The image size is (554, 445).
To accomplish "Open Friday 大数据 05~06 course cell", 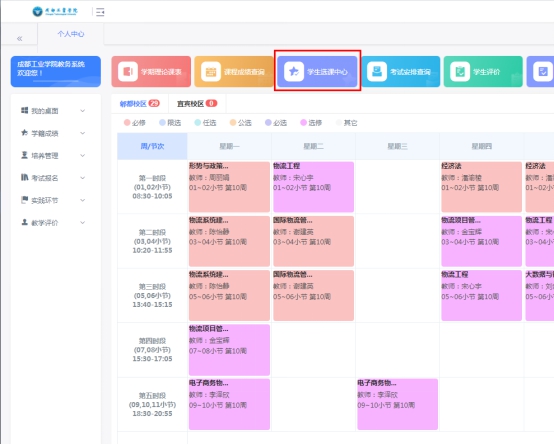I will pyautogui.click(x=540, y=295).
